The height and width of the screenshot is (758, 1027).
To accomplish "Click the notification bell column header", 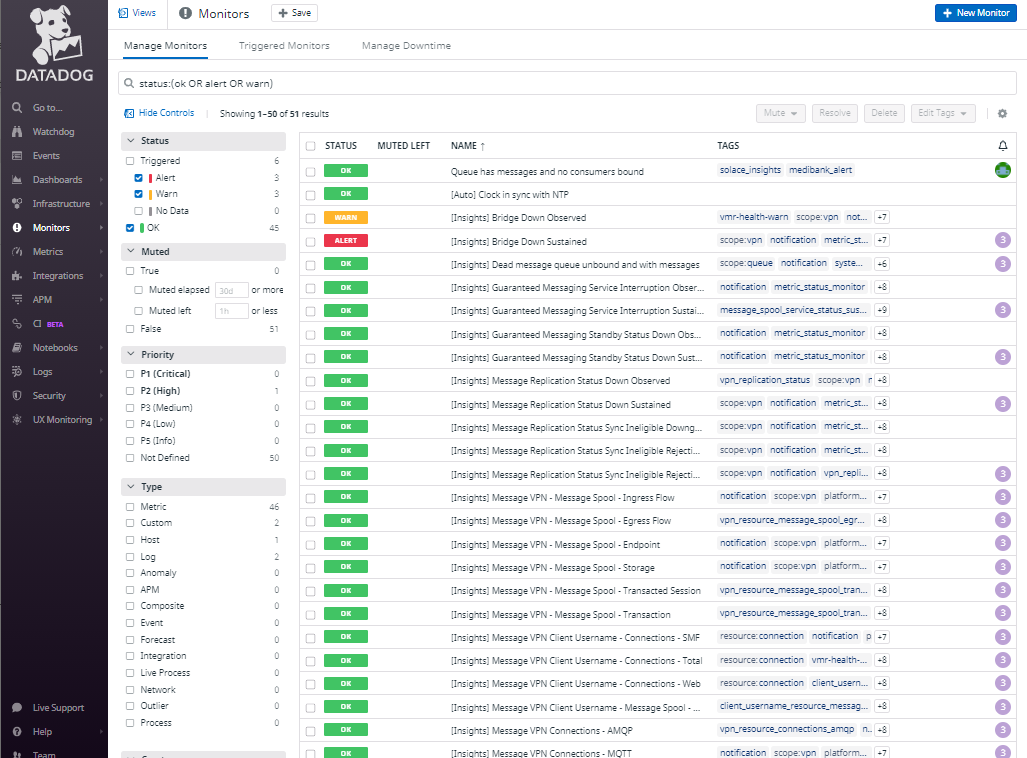I will pos(1003,146).
